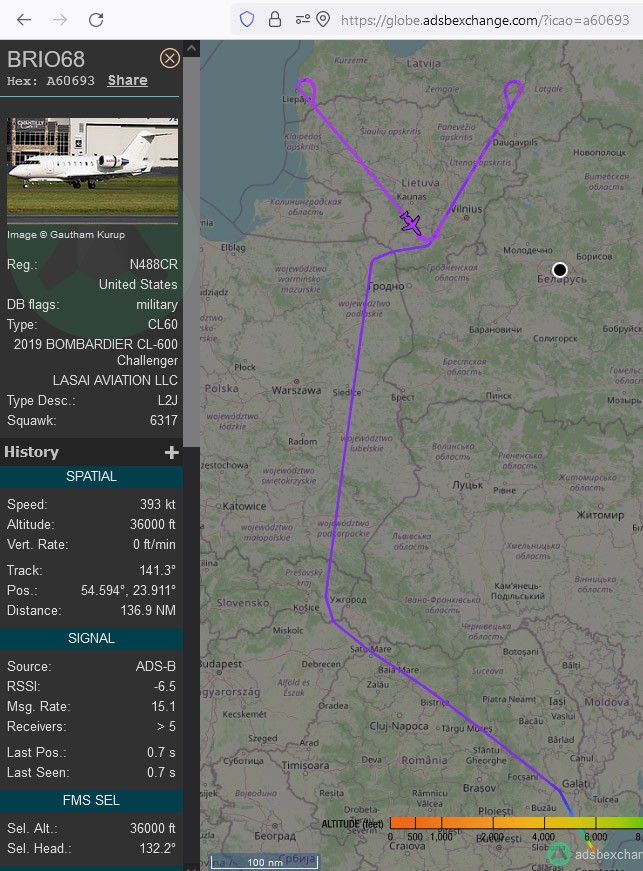Viewport: 643px width, 871px height.
Task: Reload the page with refresh icon
Action: click(x=96, y=20)
